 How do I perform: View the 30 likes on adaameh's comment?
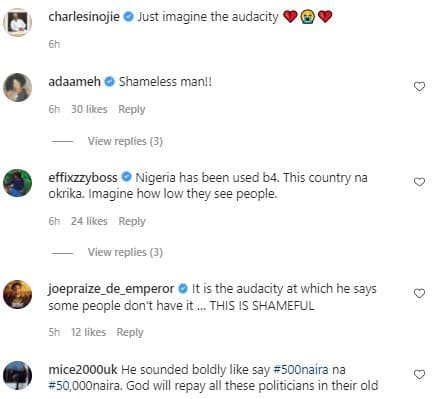[x=89, y=109]
